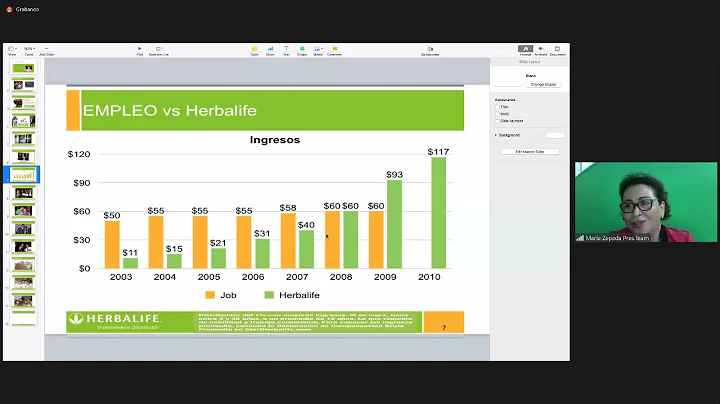Select slide 3 thumbnail in navigator
Viewport: 720px width, 404px height.
click(23, 103)
